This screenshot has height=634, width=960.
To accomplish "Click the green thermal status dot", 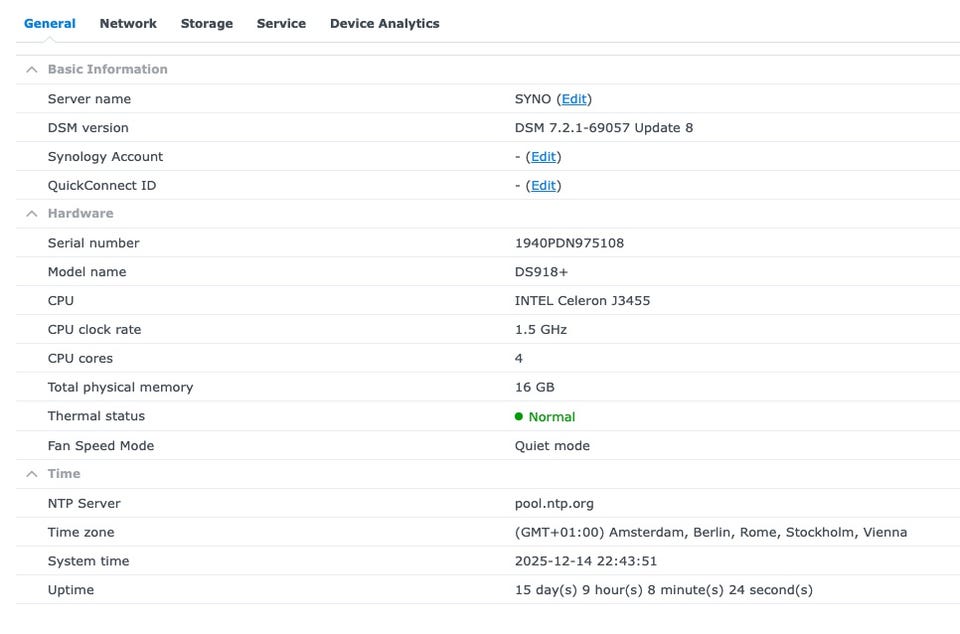I will point(519,417).
